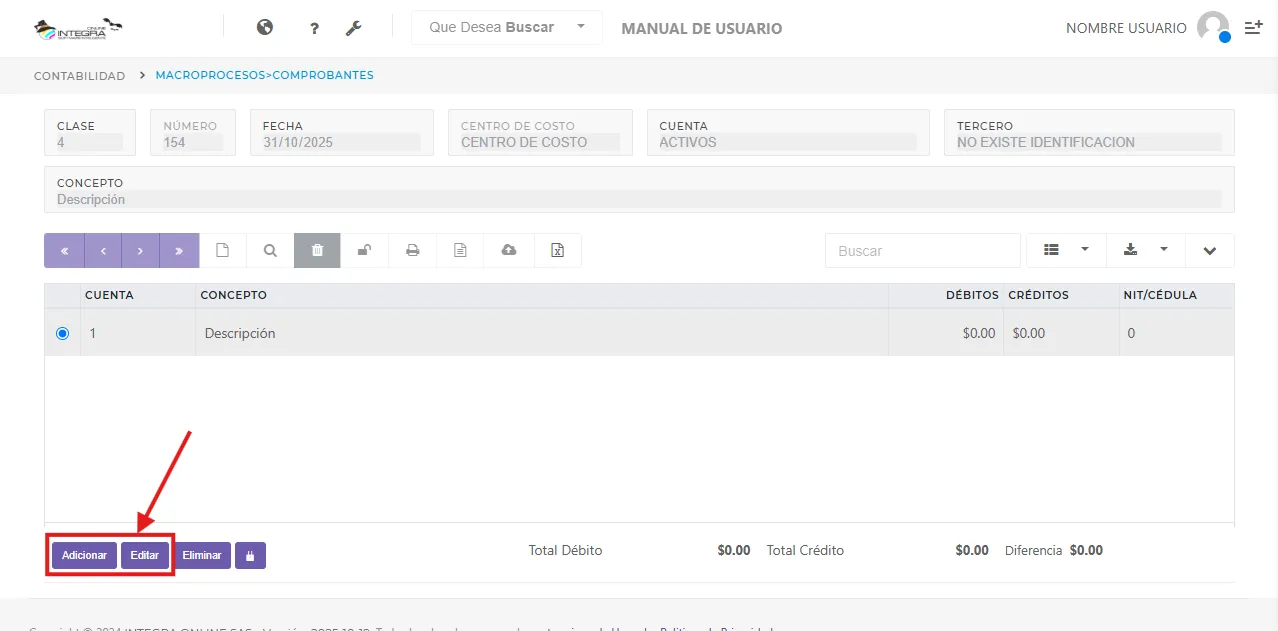The height and width of the screenshot is (631, 1278).
Task: Select the radio button on the Descripción row
Action: tap(62, 333)
